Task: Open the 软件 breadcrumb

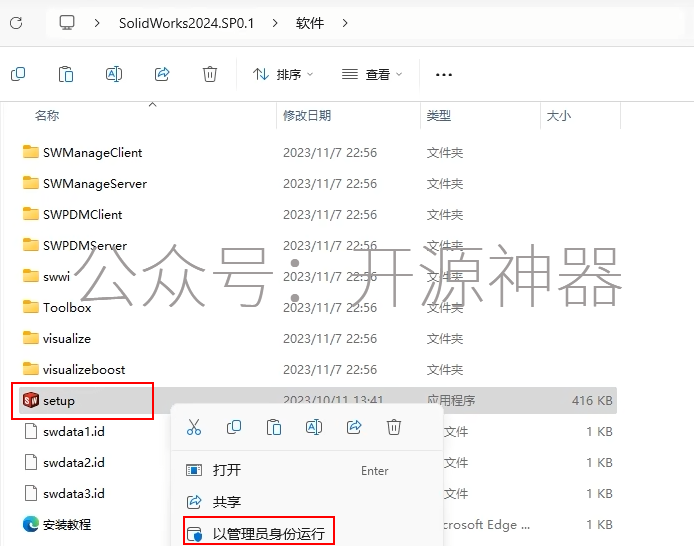Action: [310, 23]
